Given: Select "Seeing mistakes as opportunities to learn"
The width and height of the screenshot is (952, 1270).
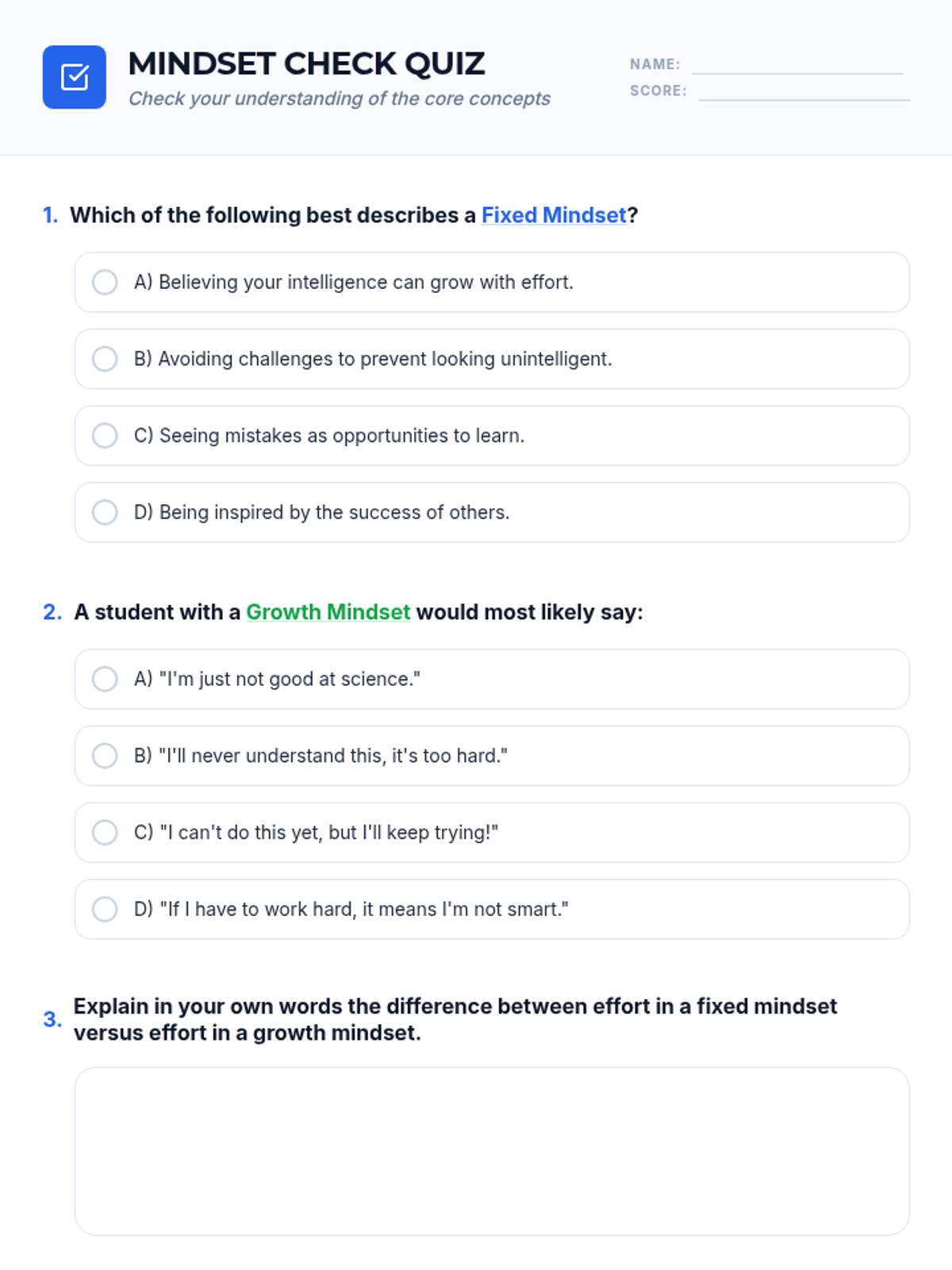Looking at the screenshot, I should point(105,435).
